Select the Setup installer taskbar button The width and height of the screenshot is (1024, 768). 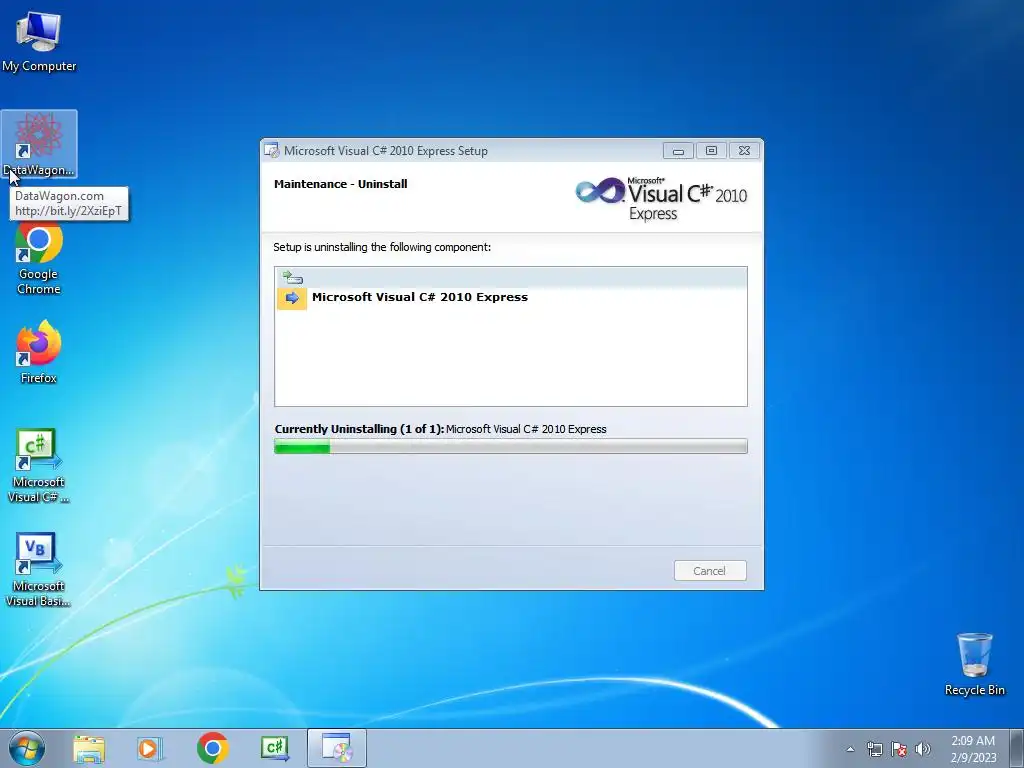pyautogui.click(x=337, y=748)
